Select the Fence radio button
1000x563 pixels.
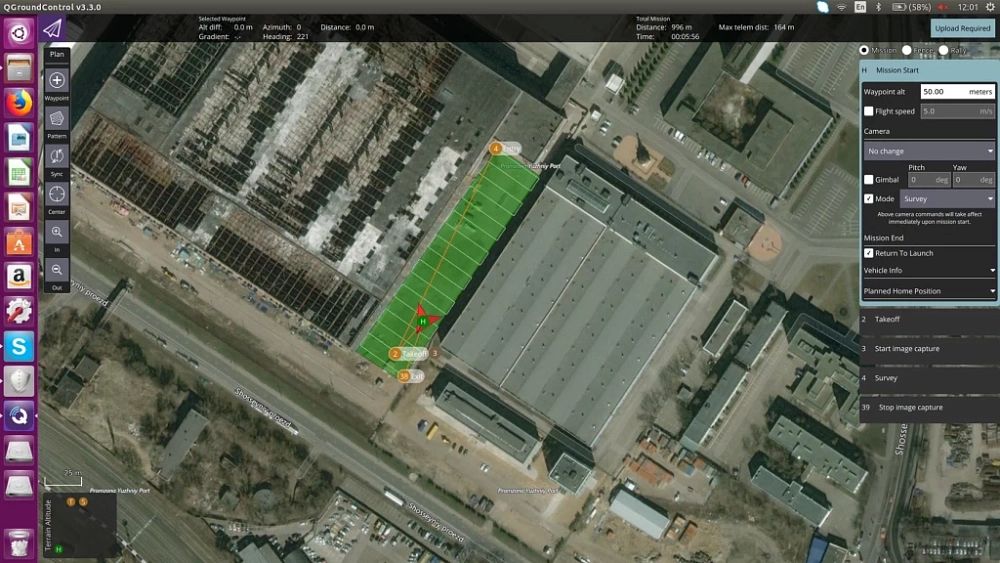907,50
